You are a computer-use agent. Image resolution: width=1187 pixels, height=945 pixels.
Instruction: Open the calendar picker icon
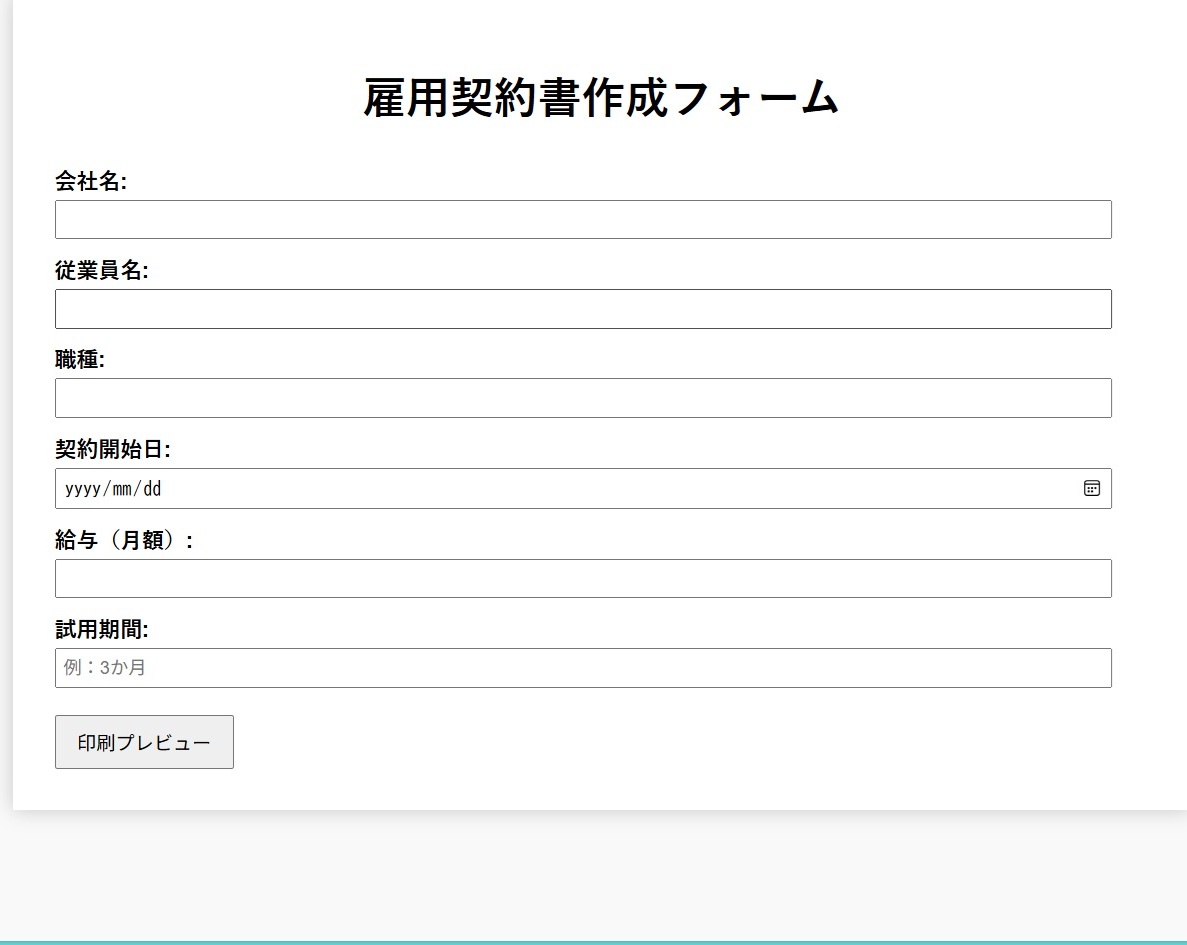[1092, 488]
